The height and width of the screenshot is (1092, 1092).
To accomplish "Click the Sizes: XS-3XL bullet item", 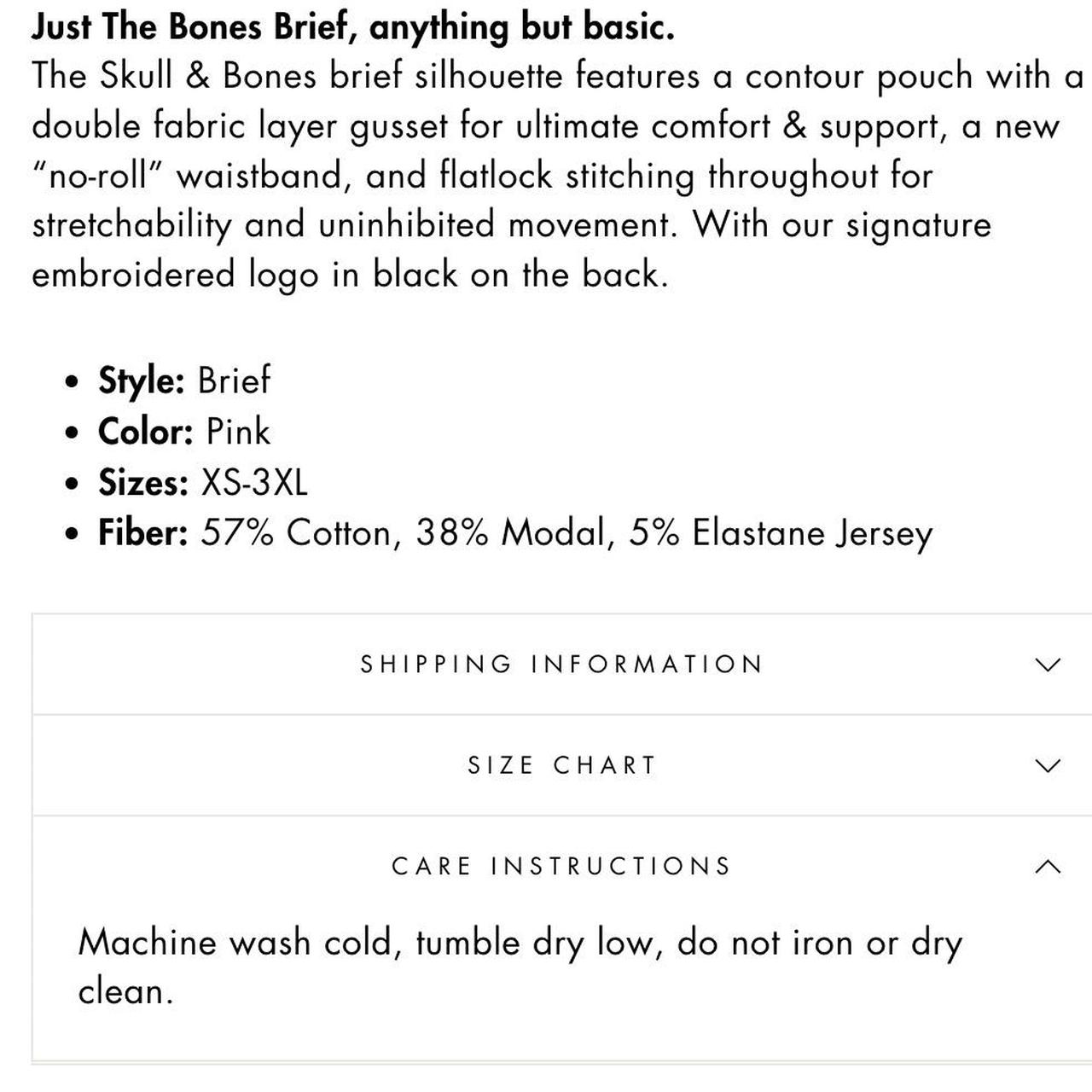I will [202, 482].
